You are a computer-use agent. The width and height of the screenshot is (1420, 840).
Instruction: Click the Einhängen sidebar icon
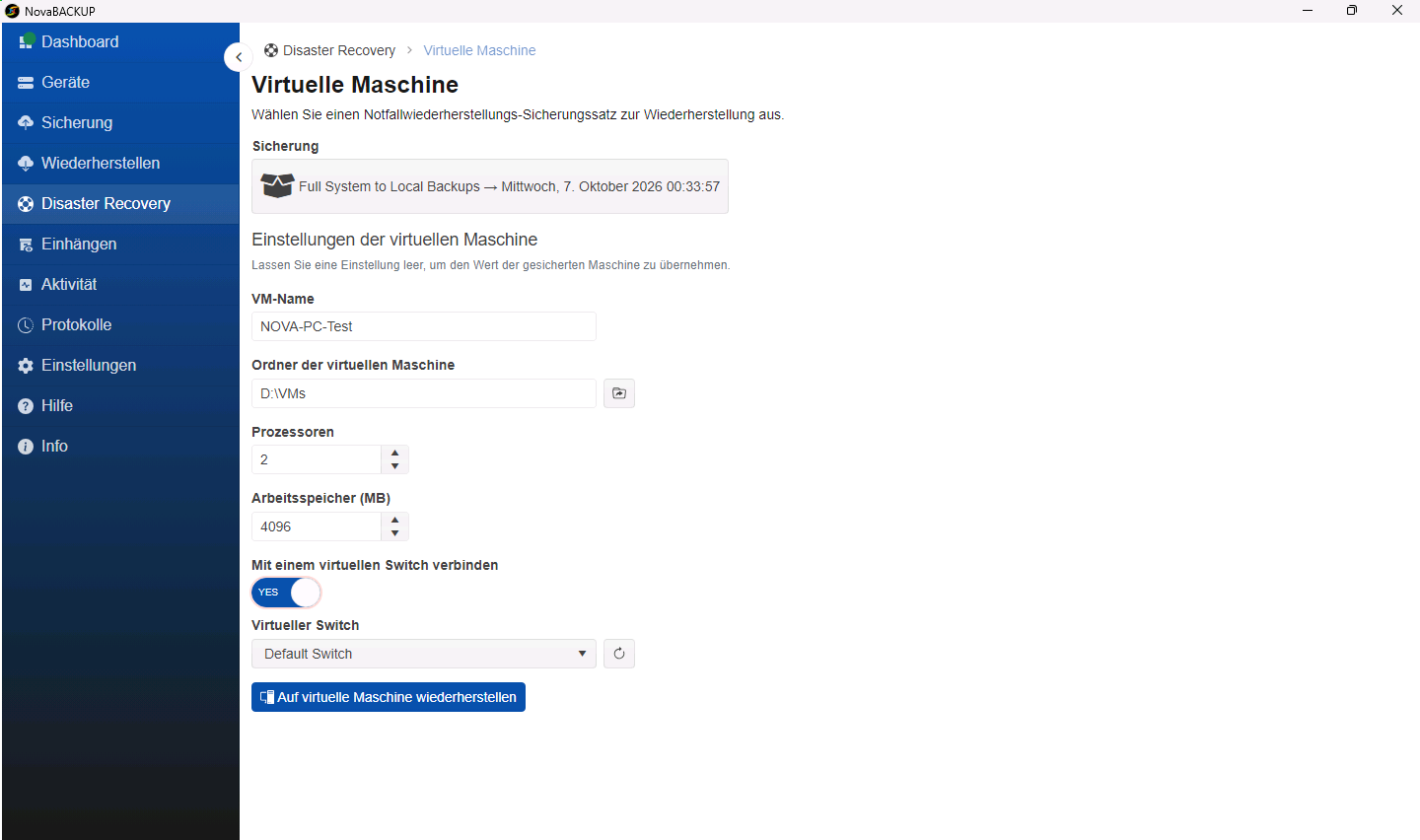(26, 245)
